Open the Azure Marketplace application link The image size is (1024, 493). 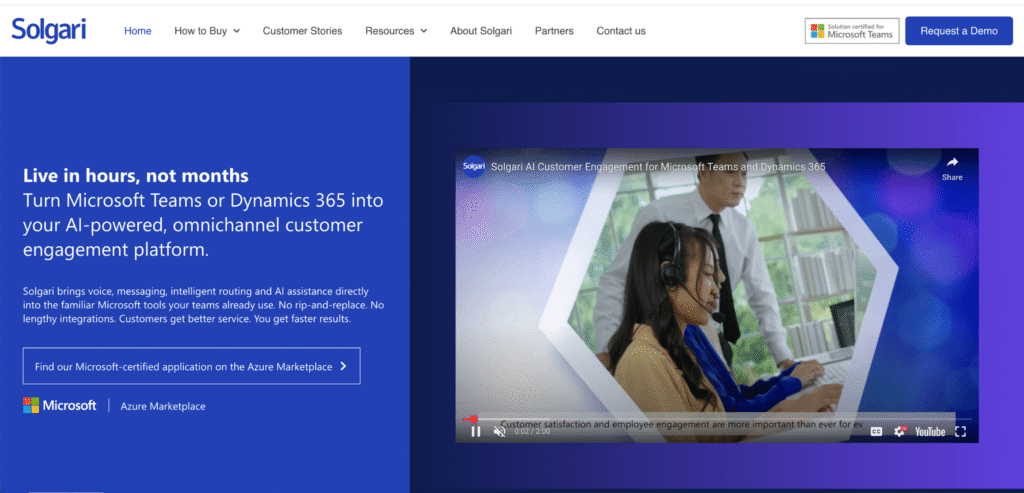pyautogui.click(x=191, y=366)
